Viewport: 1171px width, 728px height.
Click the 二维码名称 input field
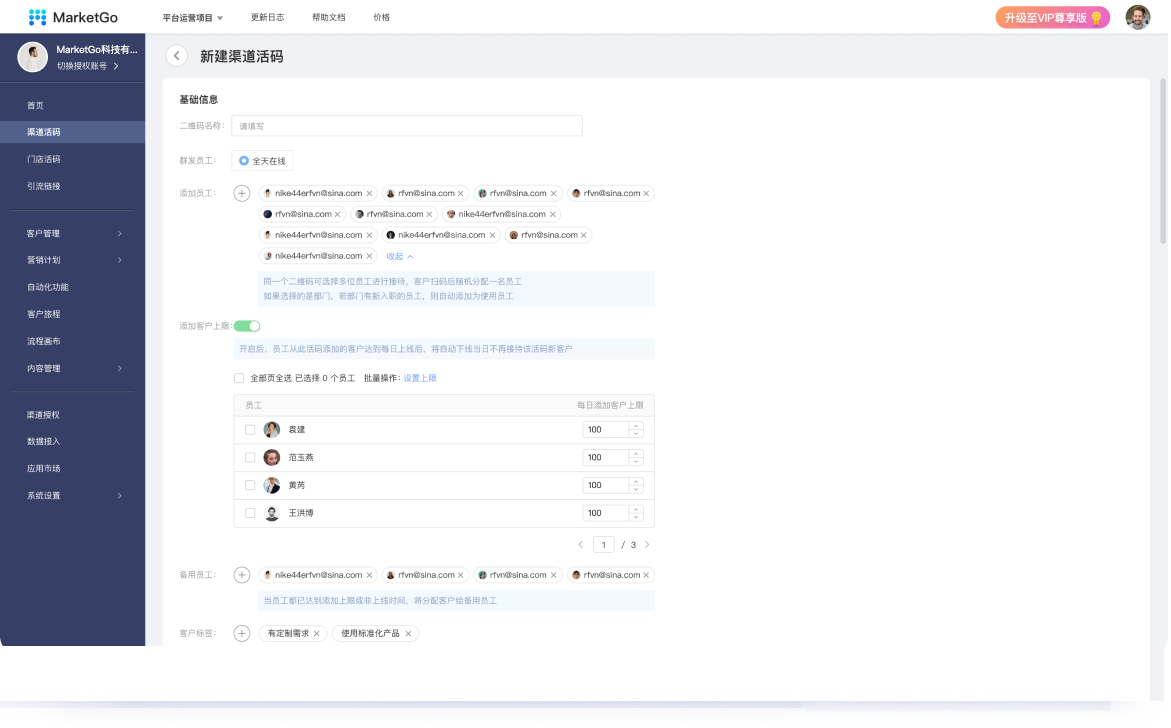pos(406,126)
